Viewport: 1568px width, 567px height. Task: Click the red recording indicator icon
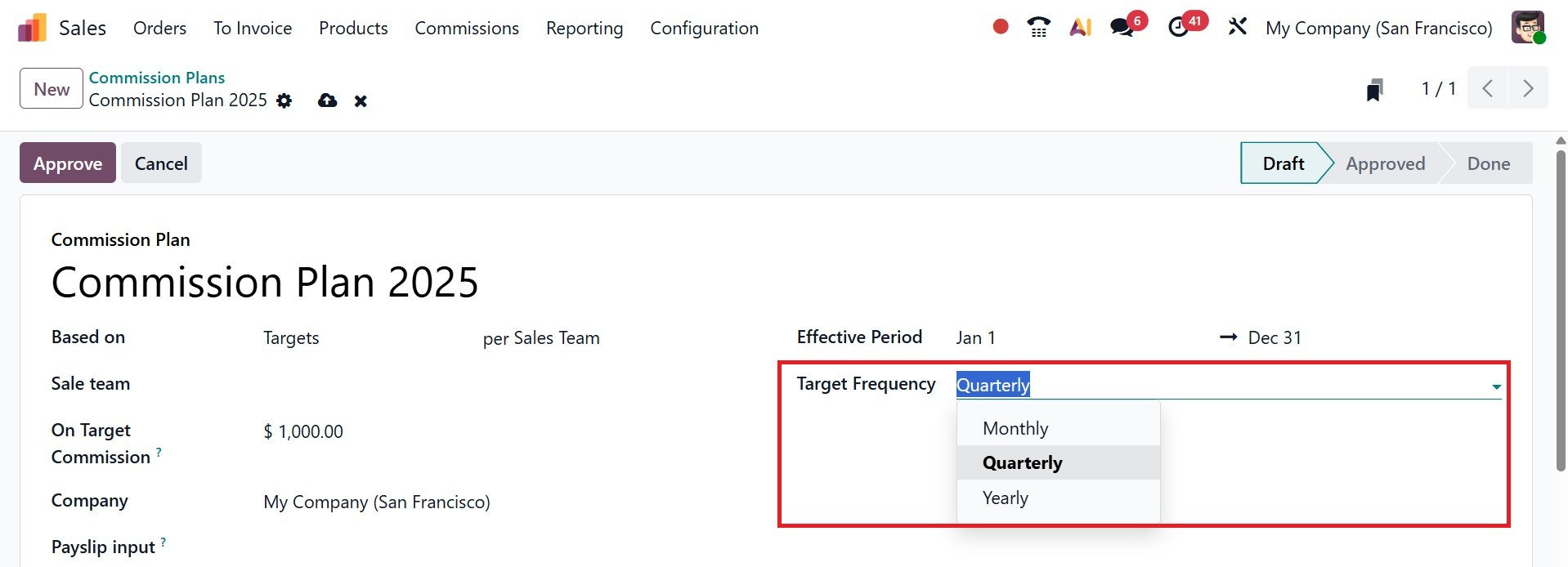tap(1000, 27)
